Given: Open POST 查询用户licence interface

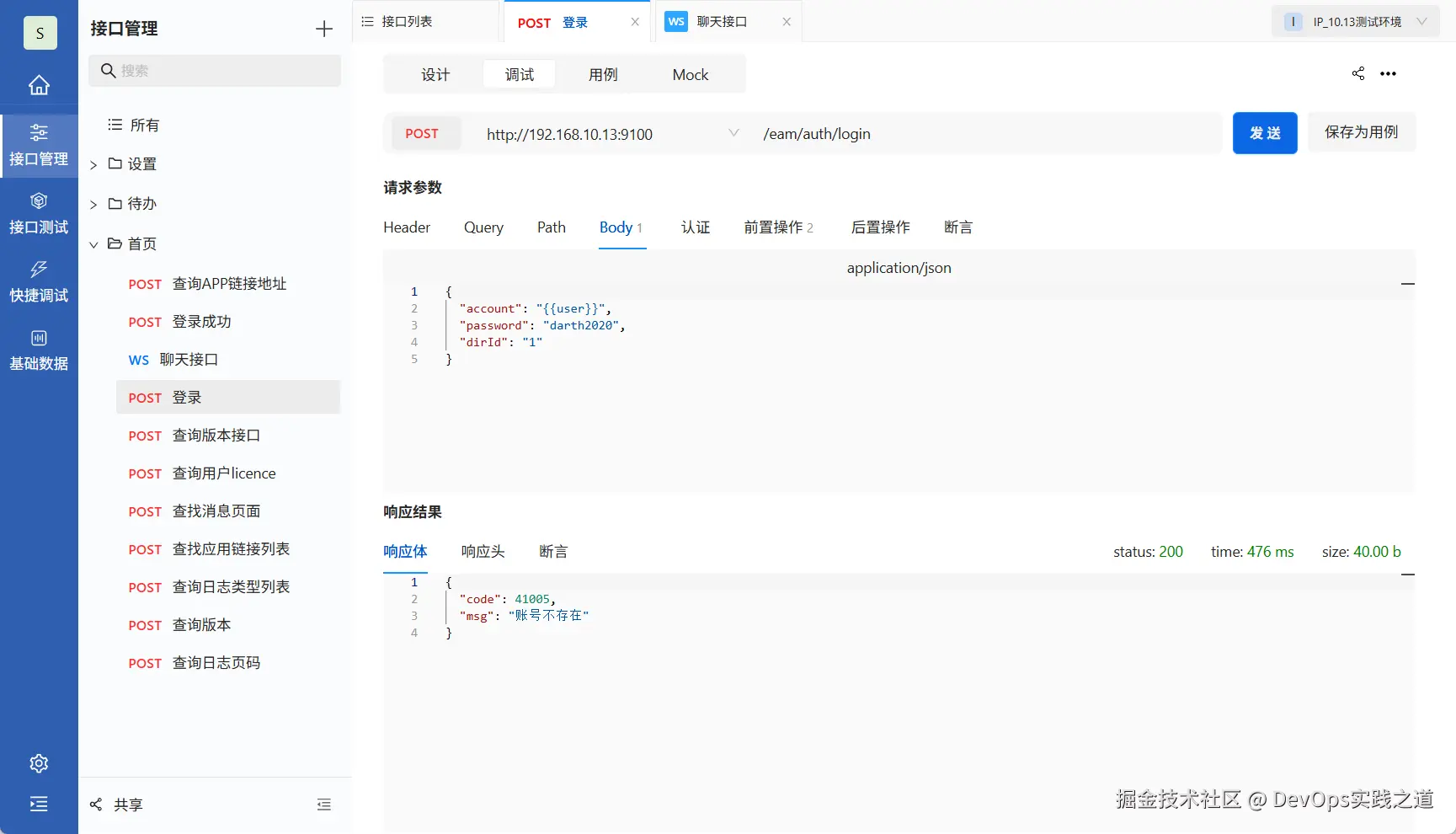Looking at the screenshot, I should [x=228, y=473].
